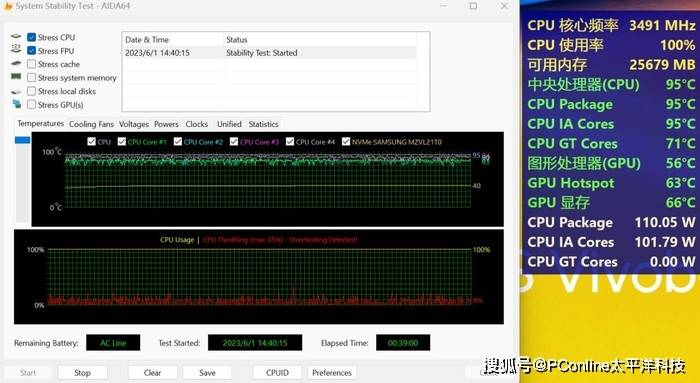Maximize the System Stability Test window
Image resolution: width=700 pixels, height=383 pixels.
point(473,6)
